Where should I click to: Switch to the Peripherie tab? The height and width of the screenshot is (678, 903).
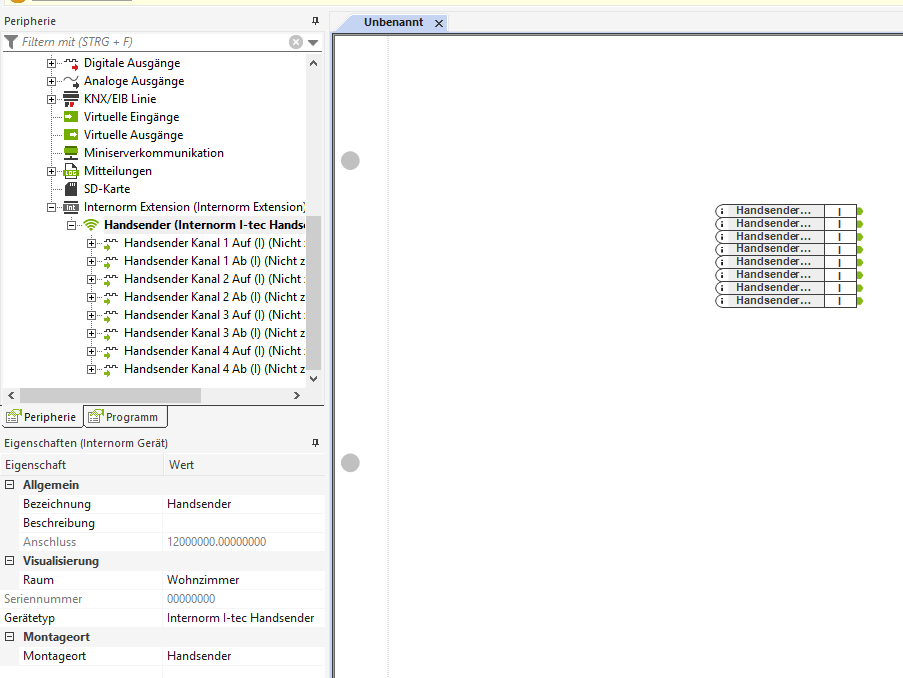pyautogui.click(x=41, y=417)
